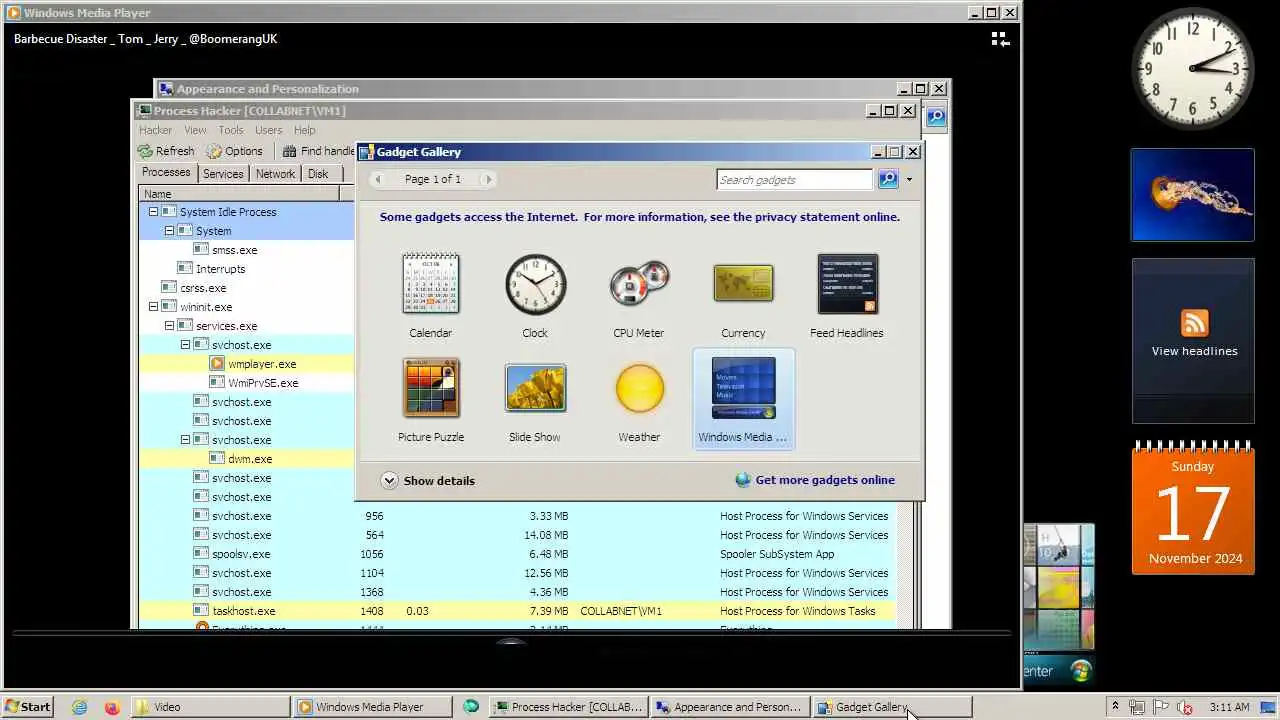The width and height of the screenshot is (1280, 720).
Task: Switch to Appearance and Personalization taskbar button
Action: (729, 707)
